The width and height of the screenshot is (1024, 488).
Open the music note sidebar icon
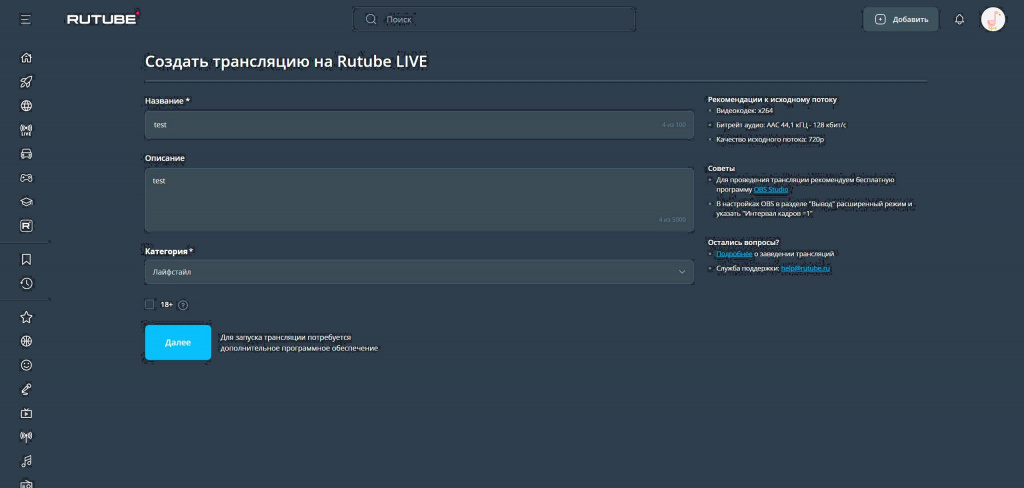tap(26, 461)
